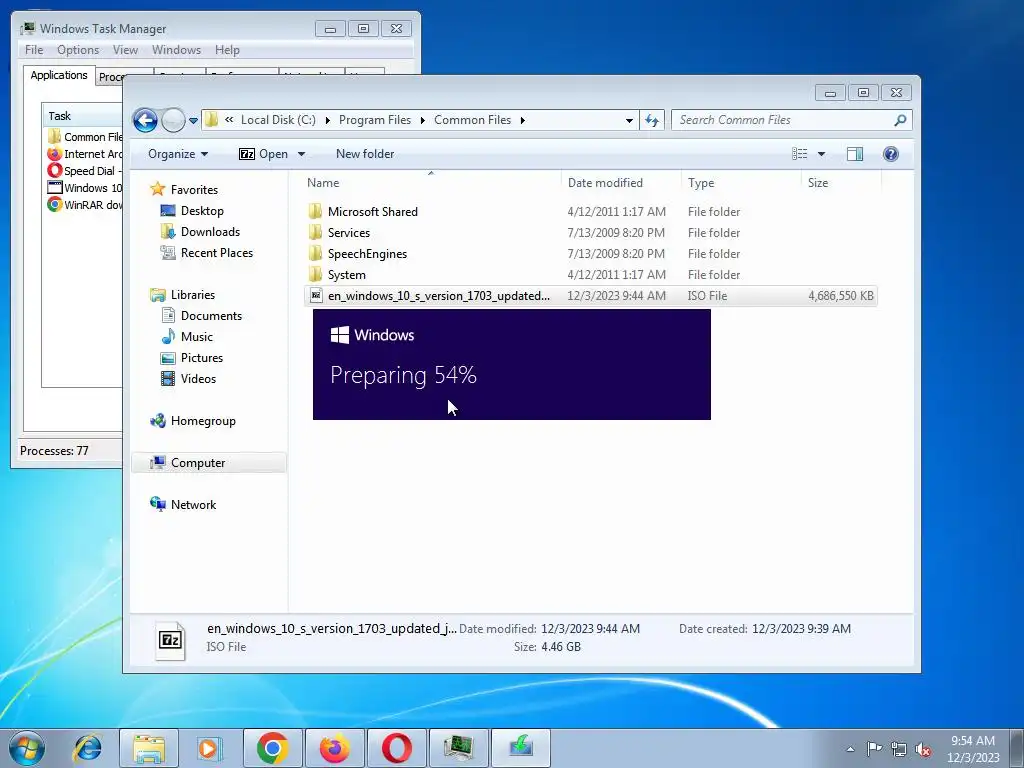The height and width of the screenshot is (768, 1024).
Task: Click the muted volume tray icon
Action: pyautogui.click(x=923, y=749)
